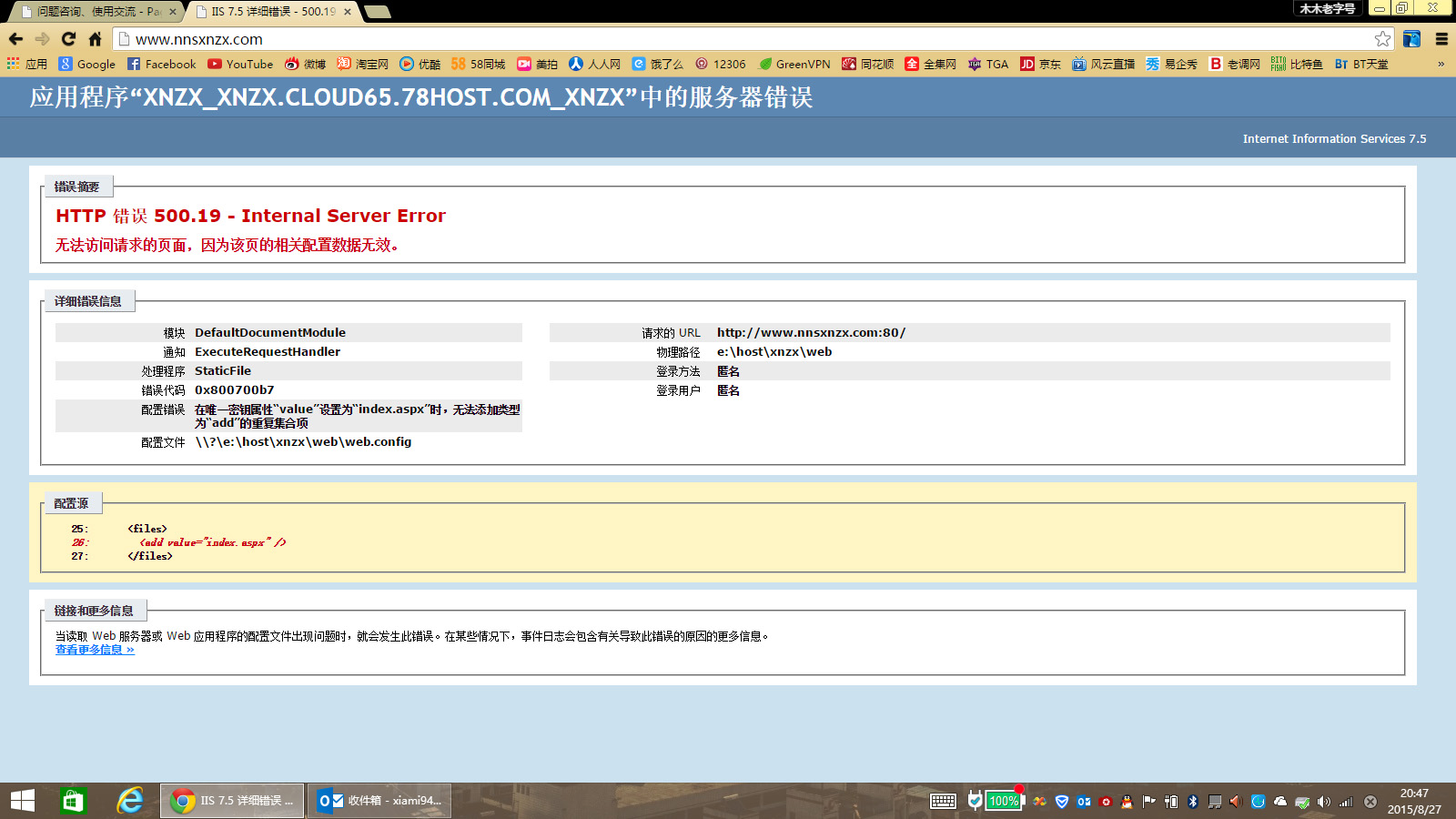Screen dimensions: 1456x819
Task: Open the on-screen keyboard tray icon
Action: (943, 802)
